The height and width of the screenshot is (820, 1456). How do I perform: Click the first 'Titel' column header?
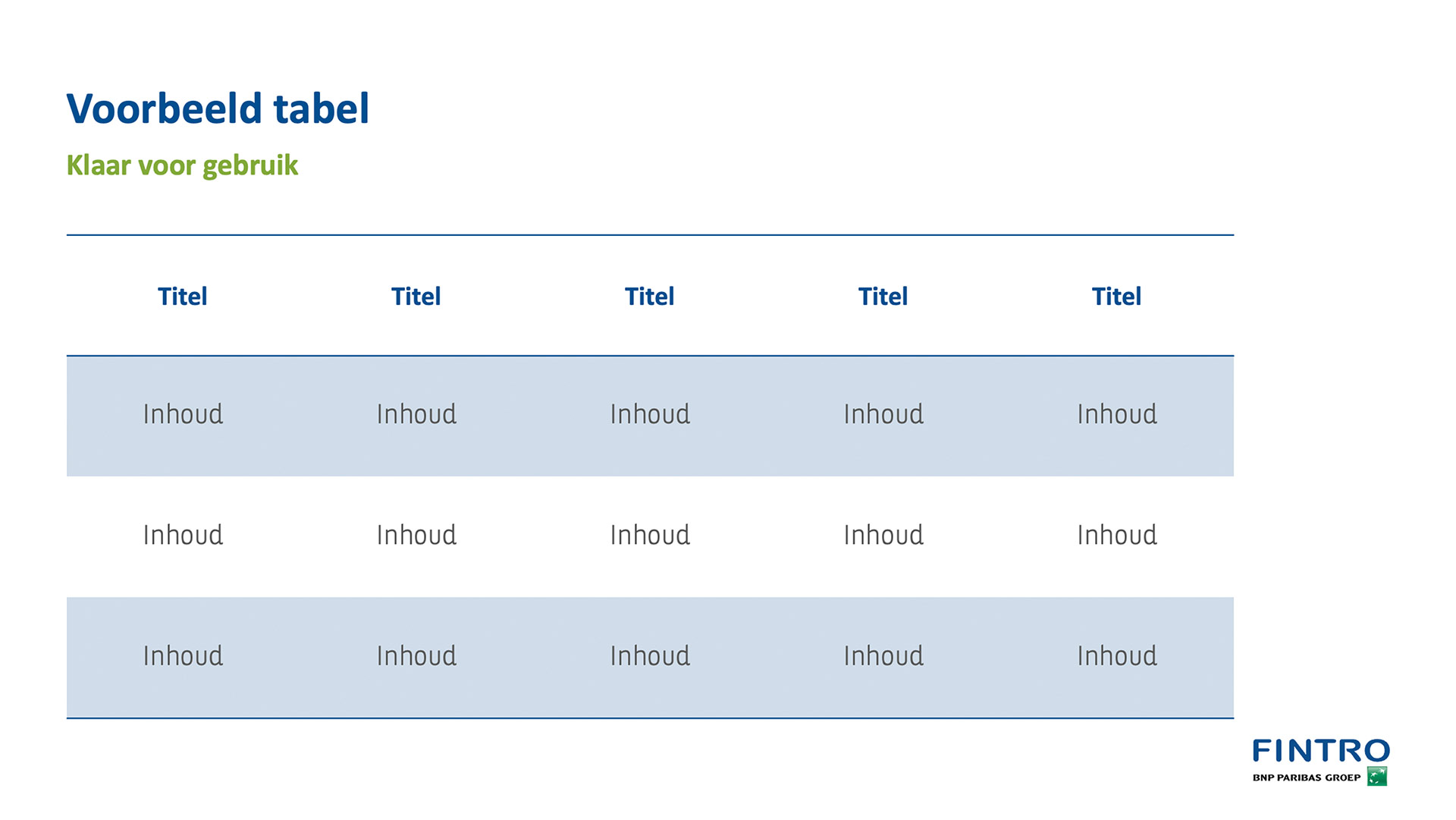[182, 296]
